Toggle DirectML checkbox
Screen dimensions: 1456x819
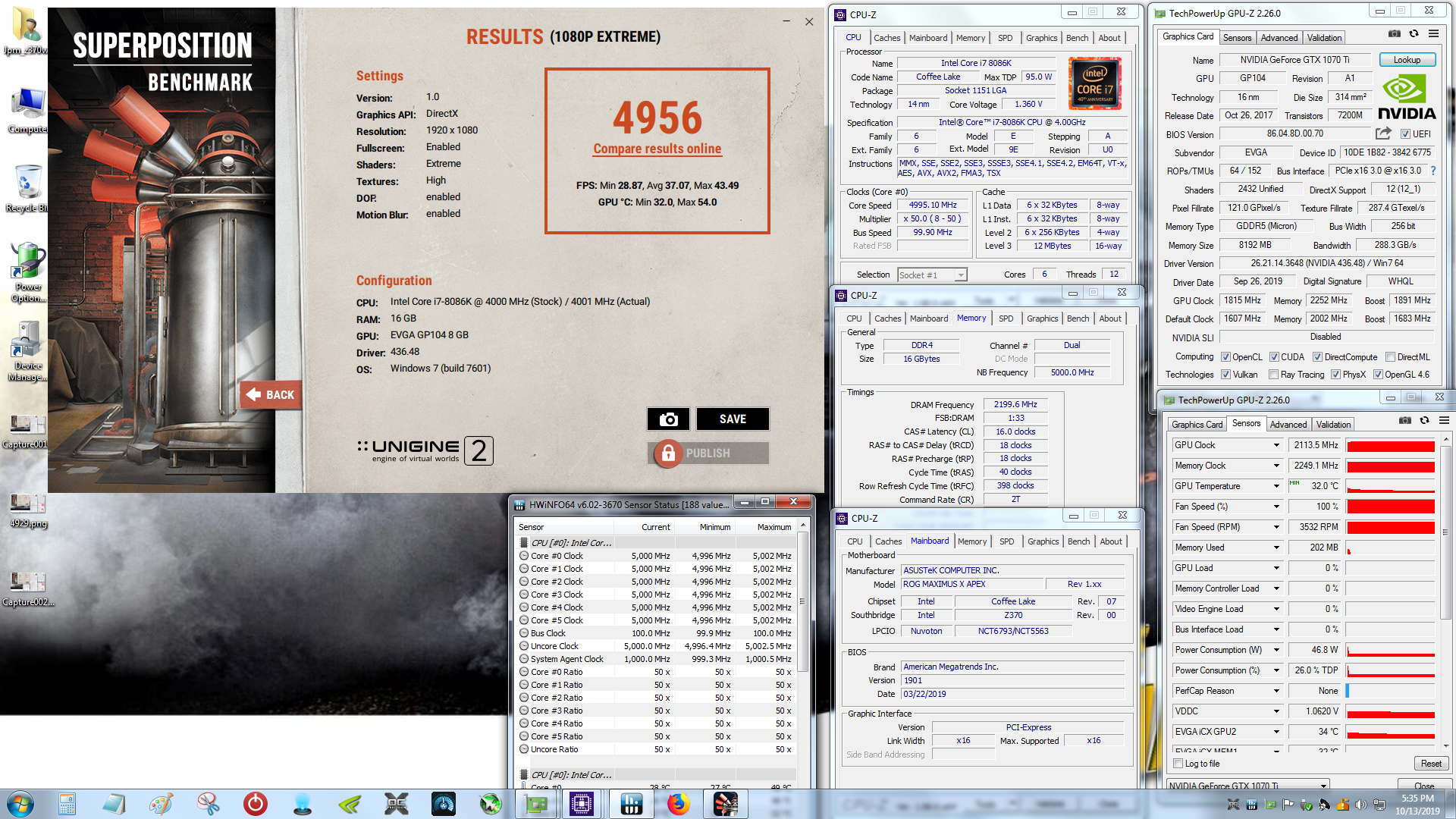coord(1390,357)
